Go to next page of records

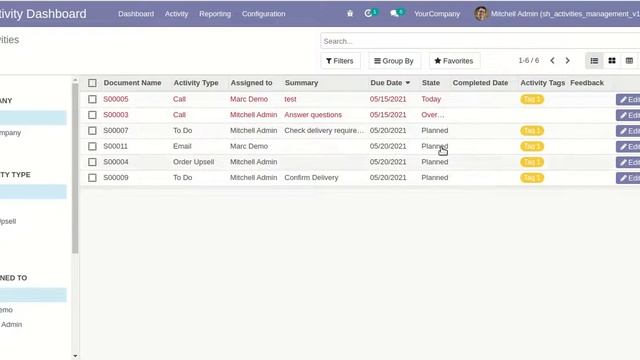[567, 61]
